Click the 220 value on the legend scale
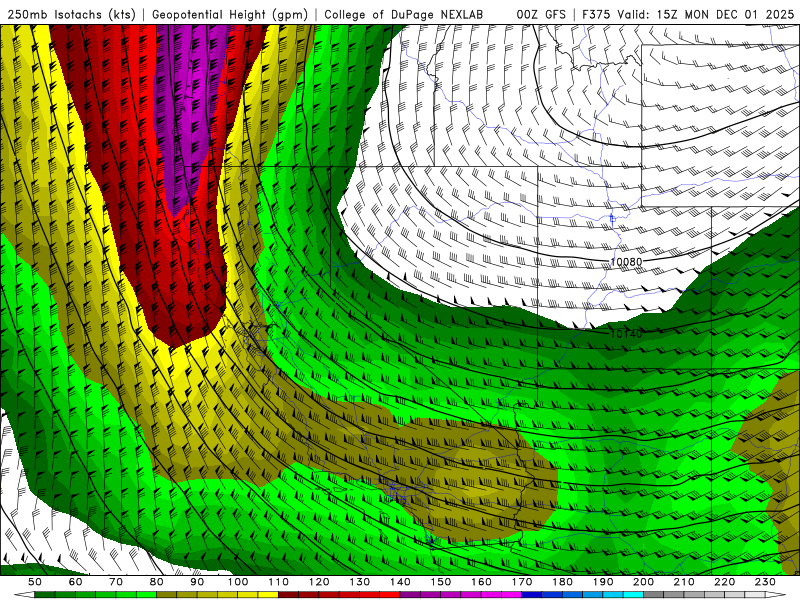Image resolution: width=800 pixels, height=600 pixels. coord(724,582)
